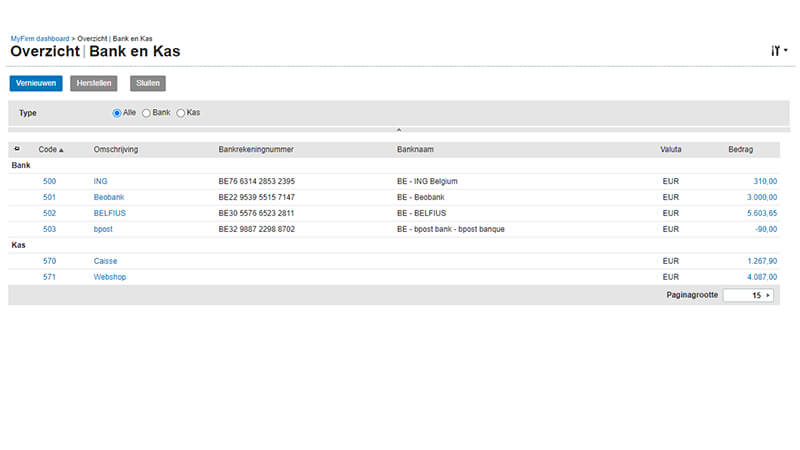Click account number BE32 9887 2298 8702
This screenshot has height=450, width=800.
click(x=257, y=229)
